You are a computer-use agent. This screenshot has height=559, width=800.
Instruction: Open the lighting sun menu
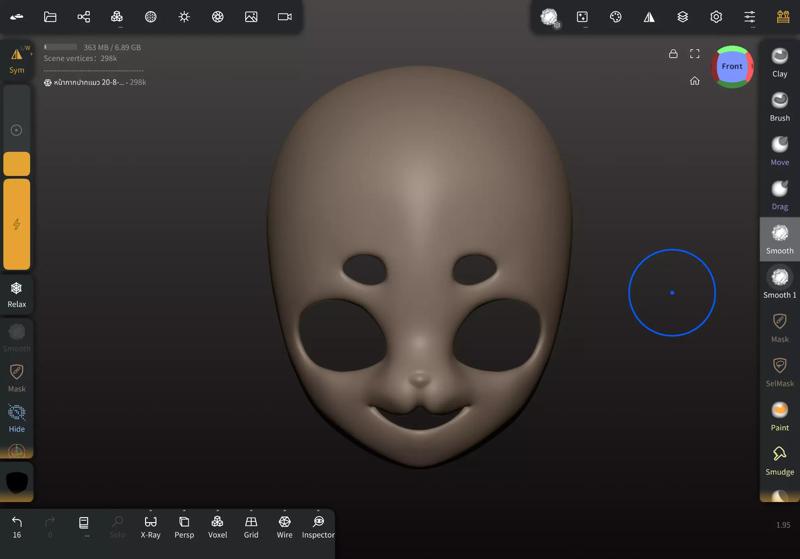click(x=184, y=17)
